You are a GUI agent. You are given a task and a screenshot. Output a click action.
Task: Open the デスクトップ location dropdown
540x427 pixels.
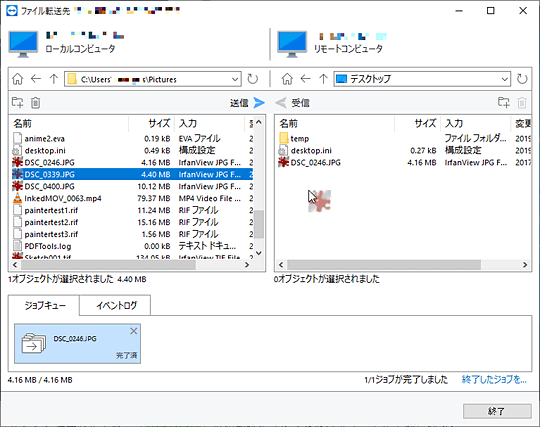coord(505,80)
